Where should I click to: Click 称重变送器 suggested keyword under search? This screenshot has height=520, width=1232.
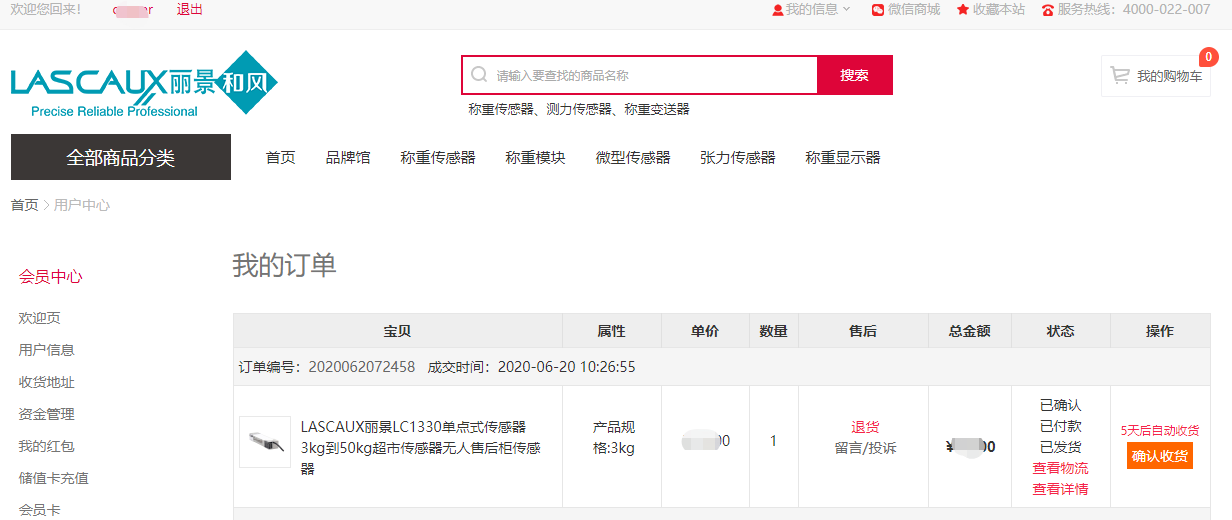[x=657, y=110]
